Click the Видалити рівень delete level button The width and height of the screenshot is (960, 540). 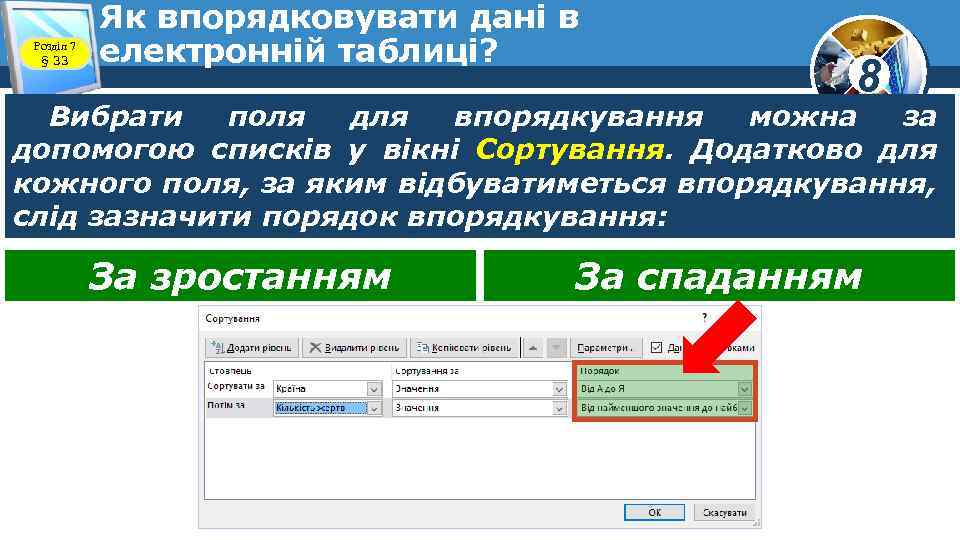tap(355, 348)
